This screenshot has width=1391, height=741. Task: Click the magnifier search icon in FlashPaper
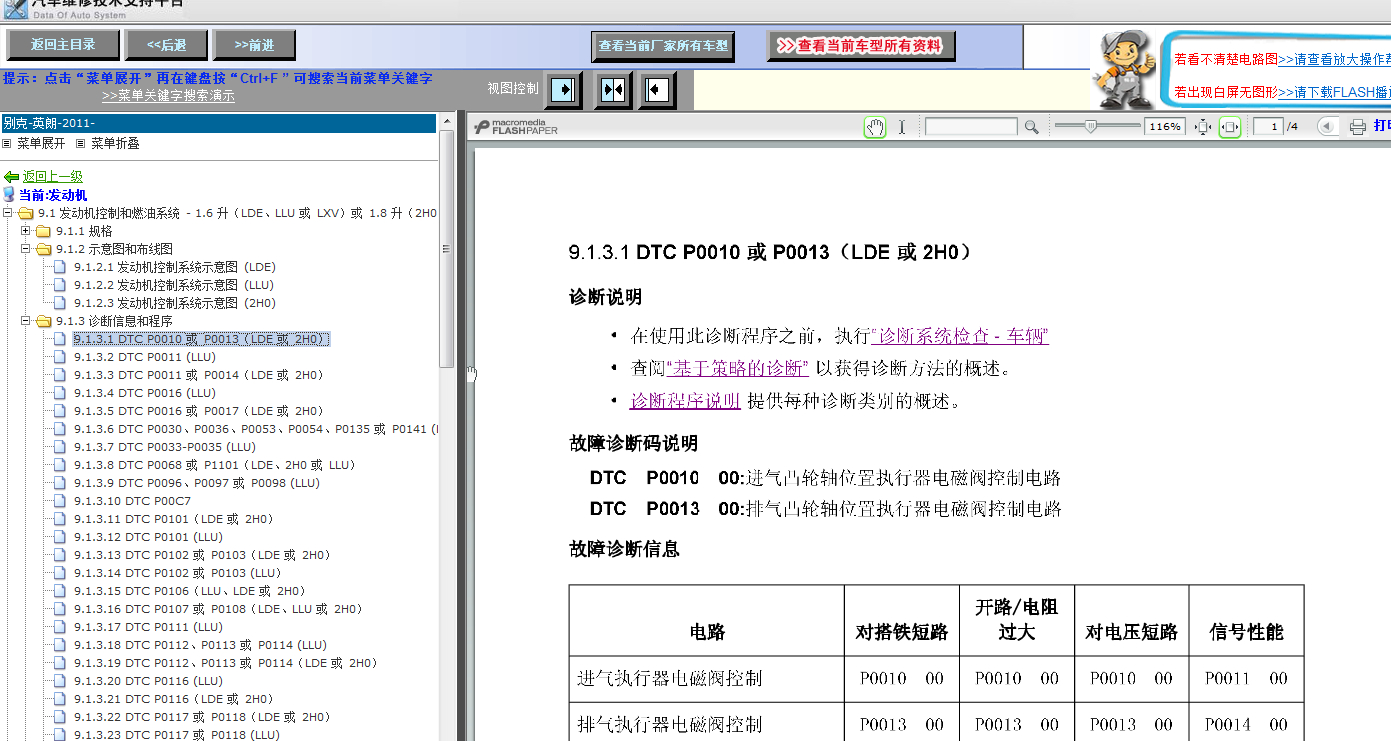click(1032, 127)
